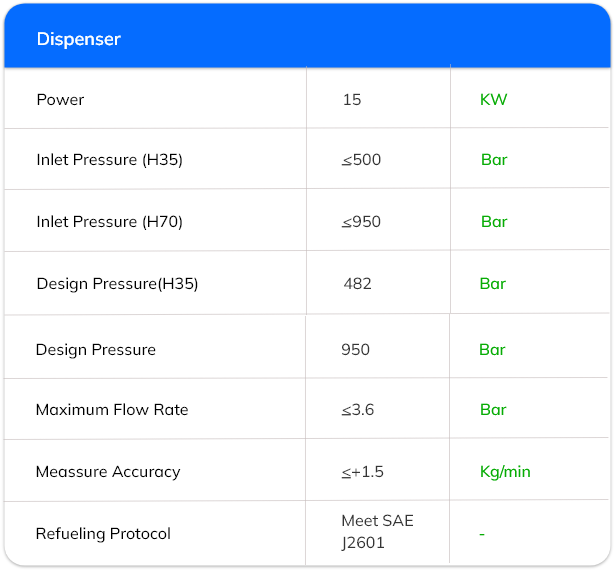Select the green KW unit
615x571 pixels.
[493, 100]
